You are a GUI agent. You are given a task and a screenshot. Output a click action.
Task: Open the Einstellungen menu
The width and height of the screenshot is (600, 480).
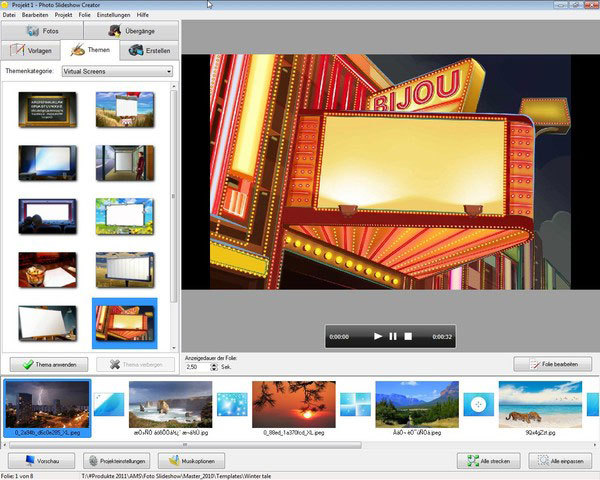tap(113, 15)
